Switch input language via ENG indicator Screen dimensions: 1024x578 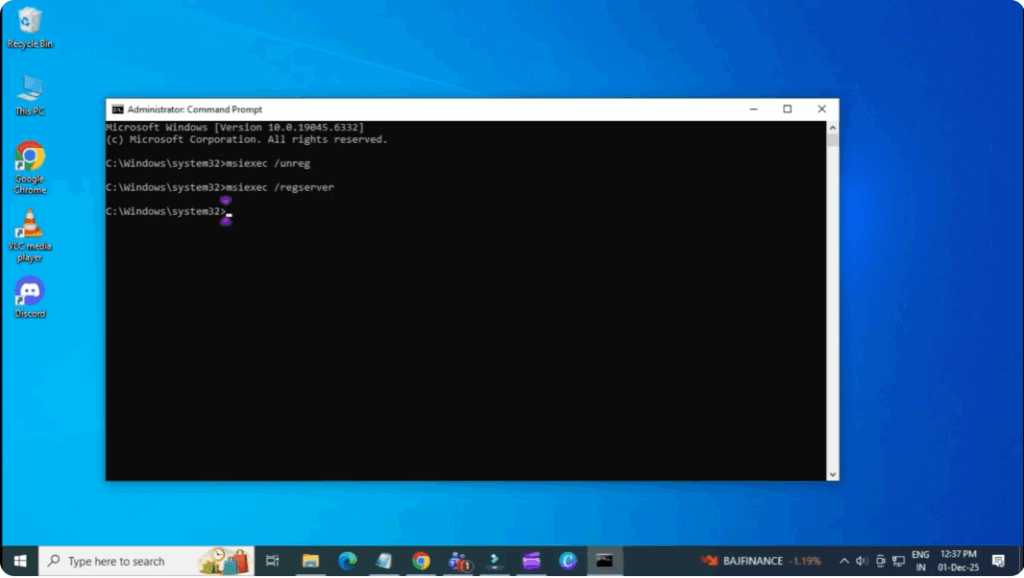point(920,561)
